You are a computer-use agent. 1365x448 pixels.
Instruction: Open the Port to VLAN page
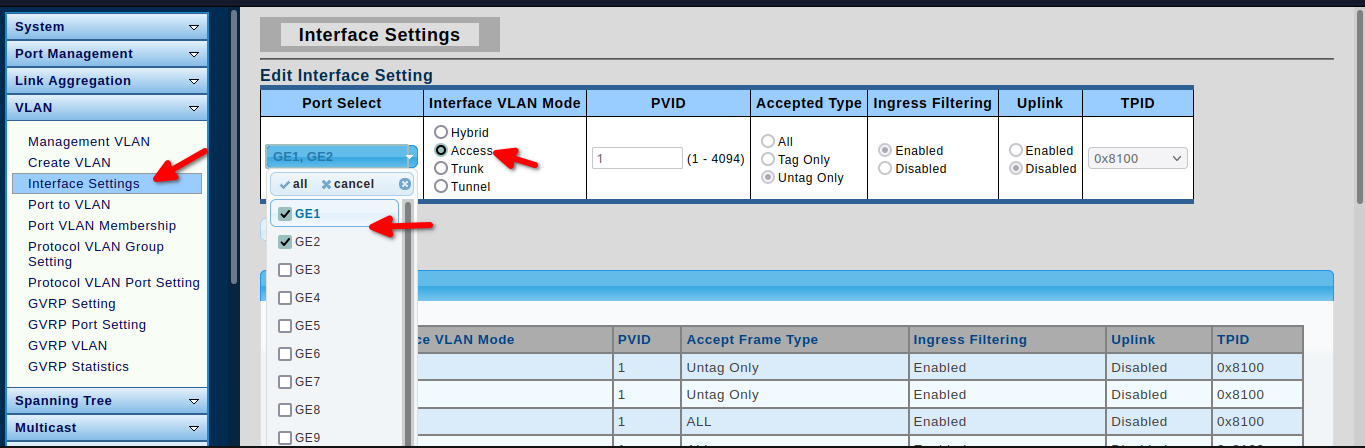pyautogui.click(x=69, y=205)
